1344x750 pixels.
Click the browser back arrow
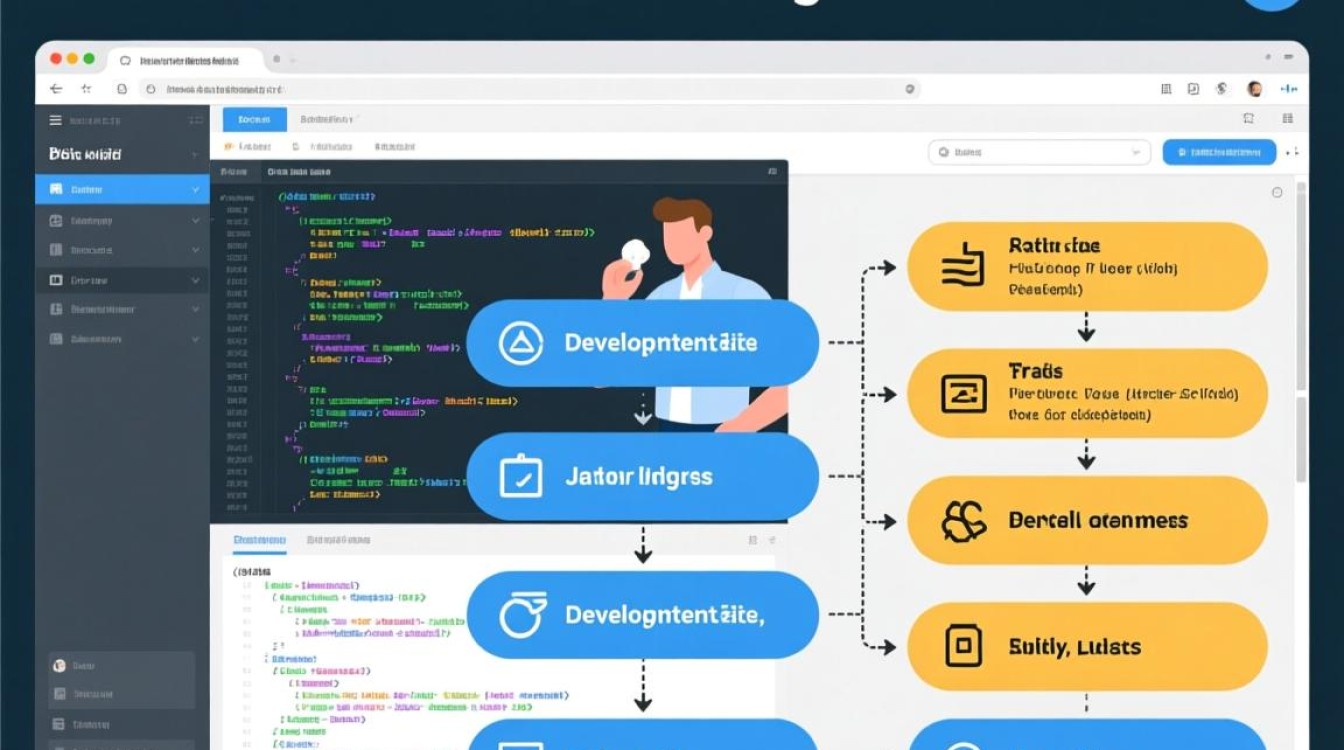[56, 89]
